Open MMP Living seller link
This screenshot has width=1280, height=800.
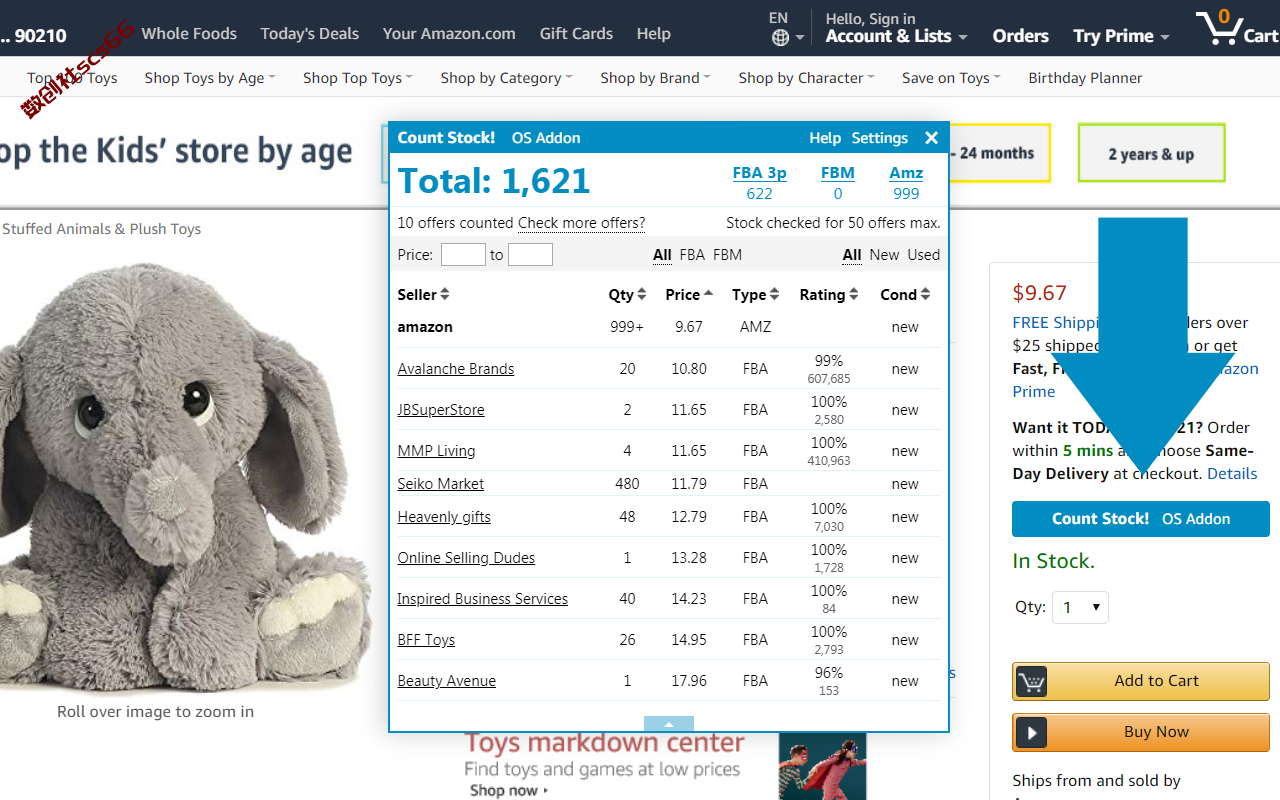point(436,451)
